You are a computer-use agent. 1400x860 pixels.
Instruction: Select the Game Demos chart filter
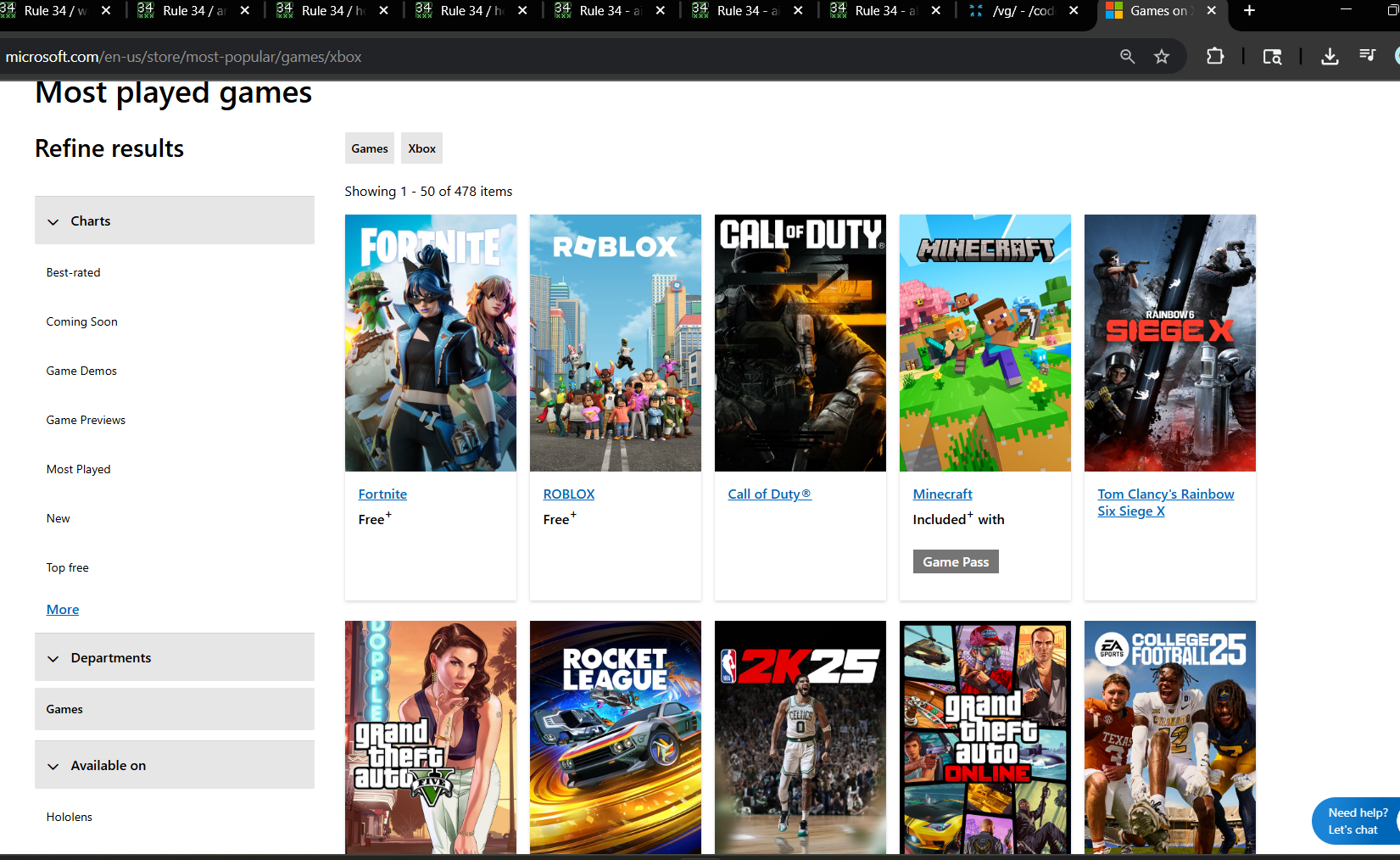pyautogui.click(x=81, y=371)
